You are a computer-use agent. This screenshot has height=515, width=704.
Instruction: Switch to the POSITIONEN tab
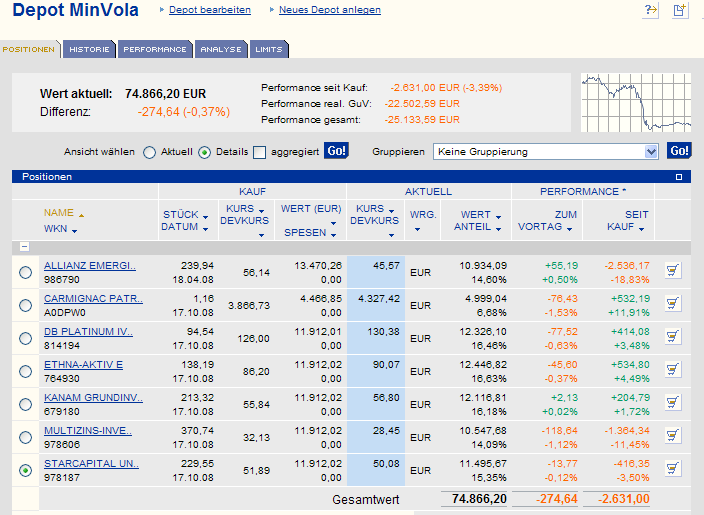pyautogui.click(x=29, y=49)
